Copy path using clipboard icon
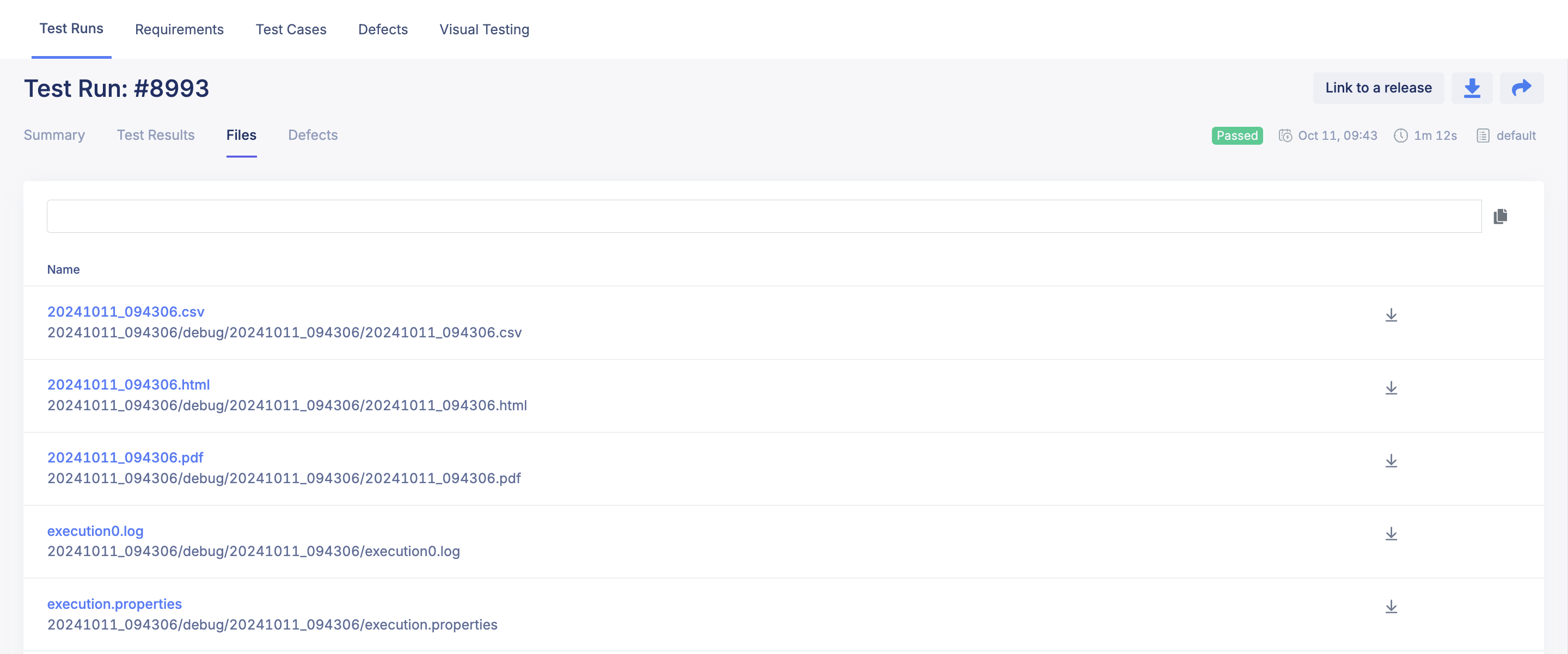 pos(1500,217)
